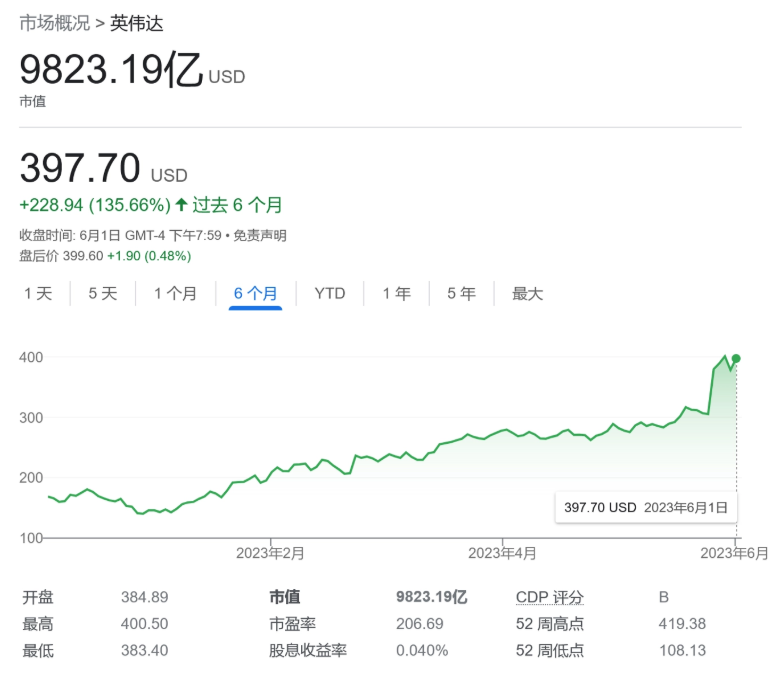Click the 最低 value 383.40
The image size is (779, 675).
point(145,651)
